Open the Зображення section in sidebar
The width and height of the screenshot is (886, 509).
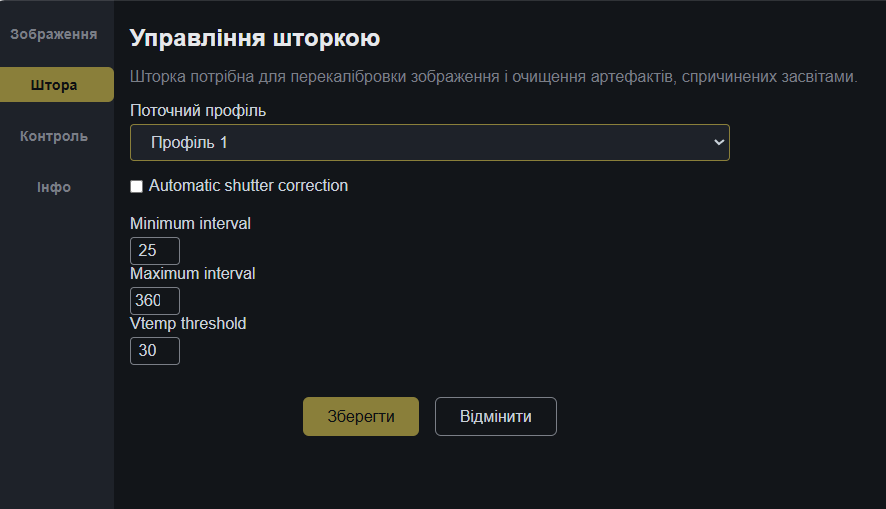[x=53, y=34]
